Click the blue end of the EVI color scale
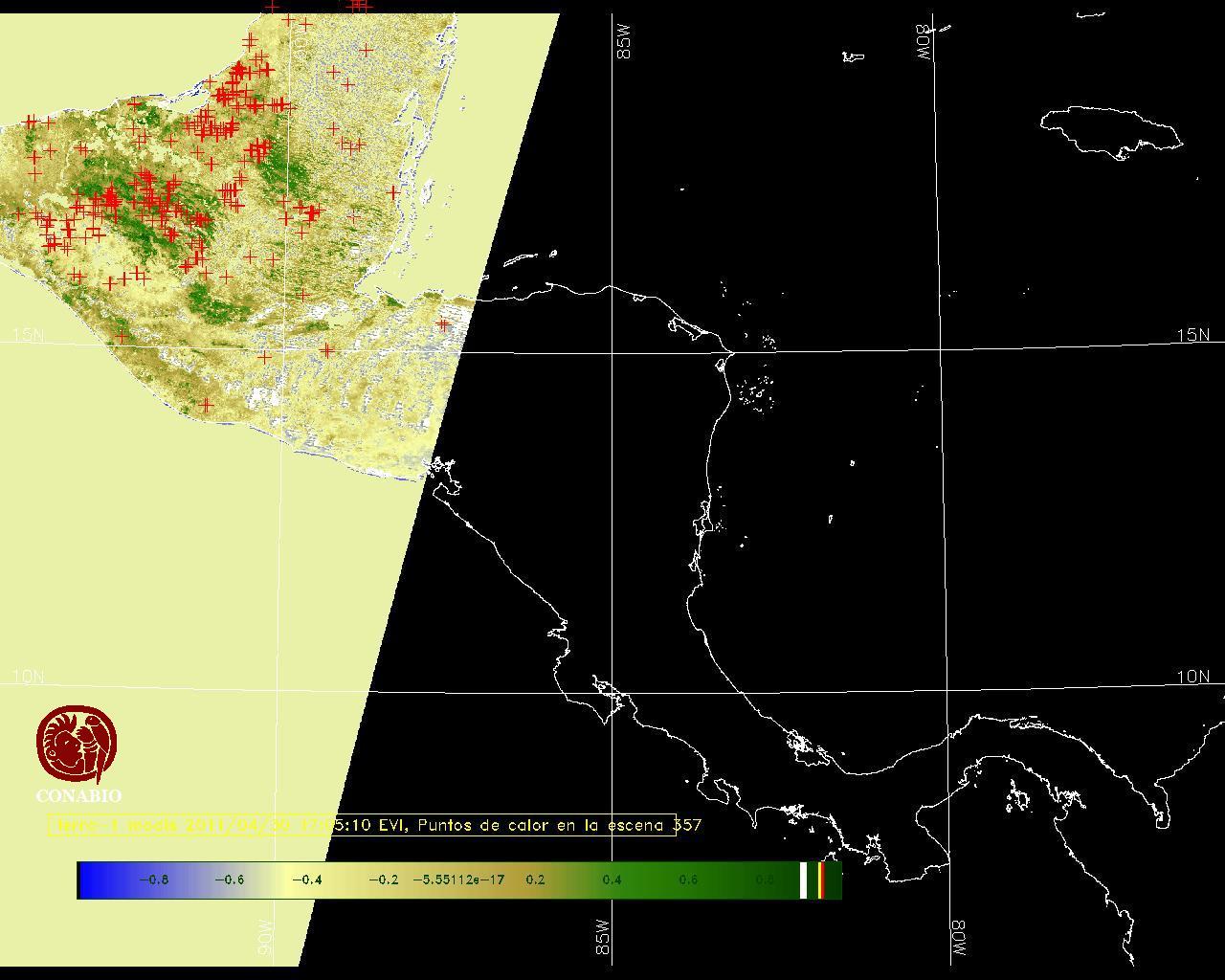1225x980 pixels. (x=91, y=880)
